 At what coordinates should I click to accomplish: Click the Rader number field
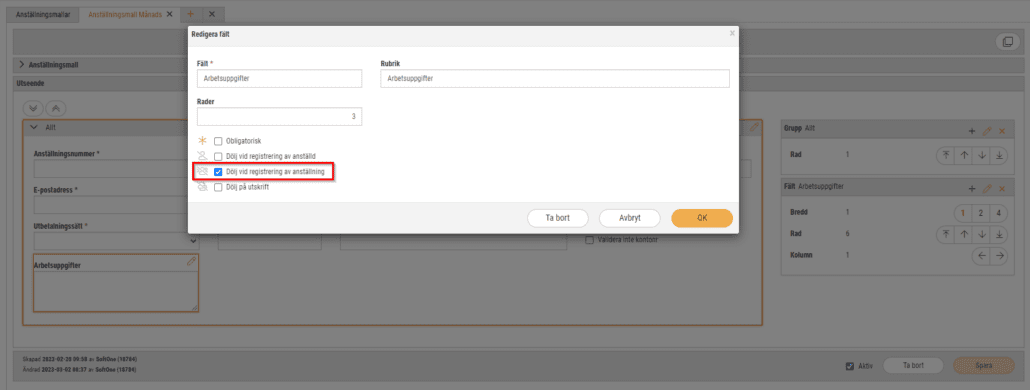280,117
